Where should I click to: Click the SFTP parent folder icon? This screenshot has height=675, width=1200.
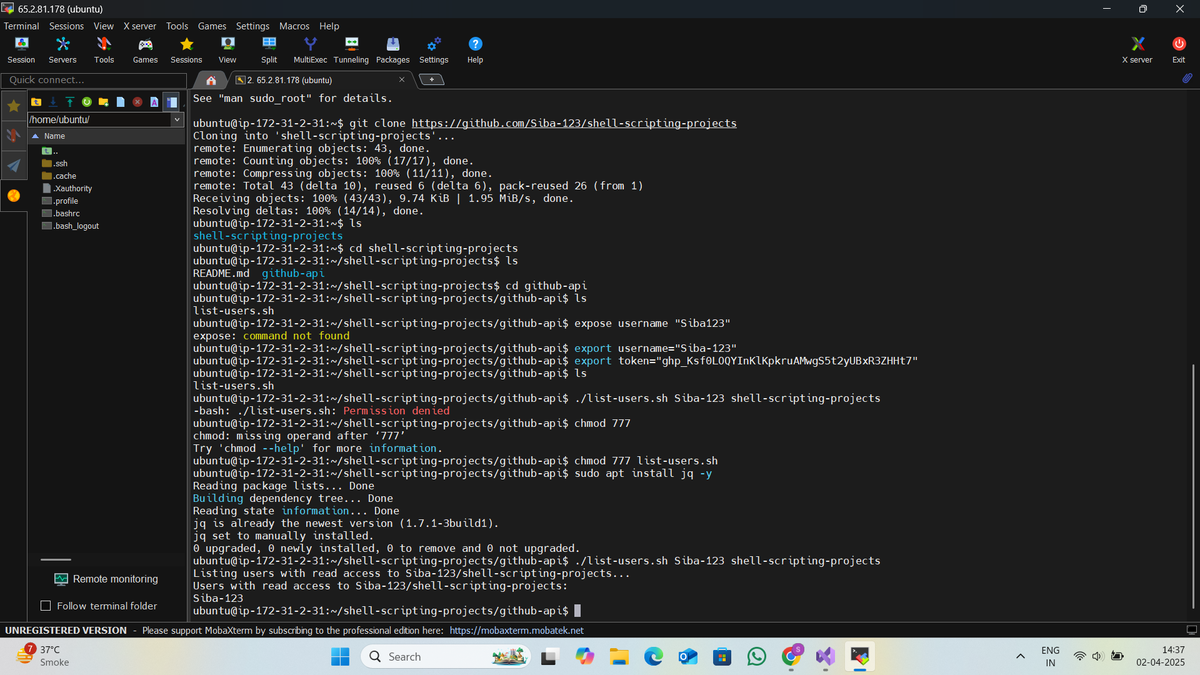pyautogui.click(x=36, y=101)
